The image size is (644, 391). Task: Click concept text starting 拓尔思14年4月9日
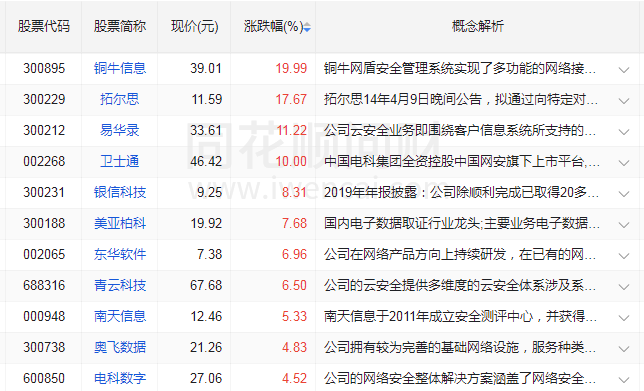[461, 99]
